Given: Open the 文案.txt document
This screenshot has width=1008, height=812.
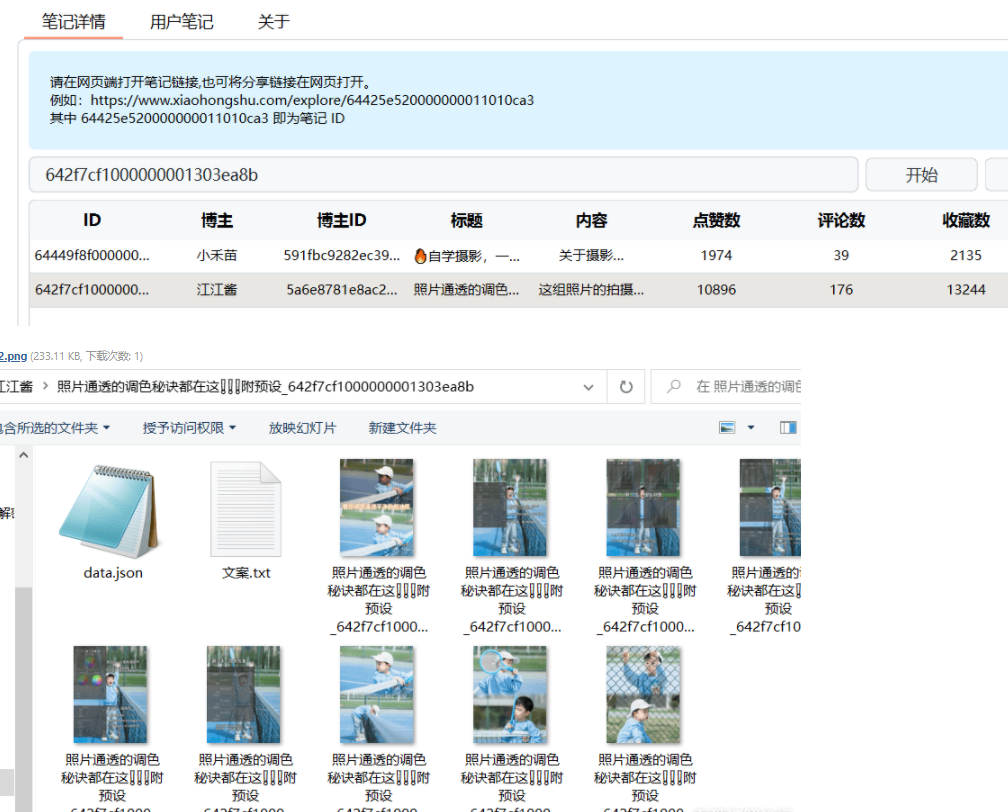Looking at the screenshot, I should click(x=245, y=510).
